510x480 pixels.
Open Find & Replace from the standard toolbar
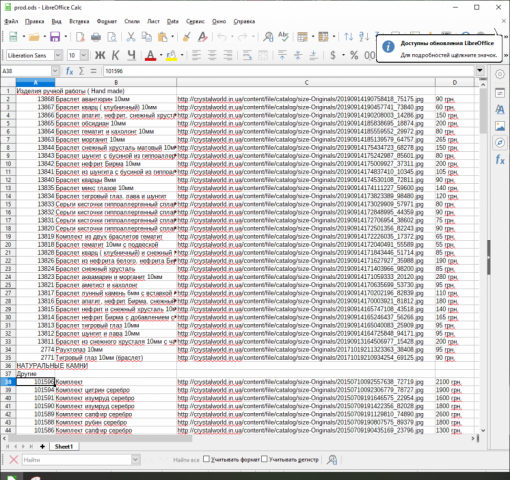tap(268, 37)
